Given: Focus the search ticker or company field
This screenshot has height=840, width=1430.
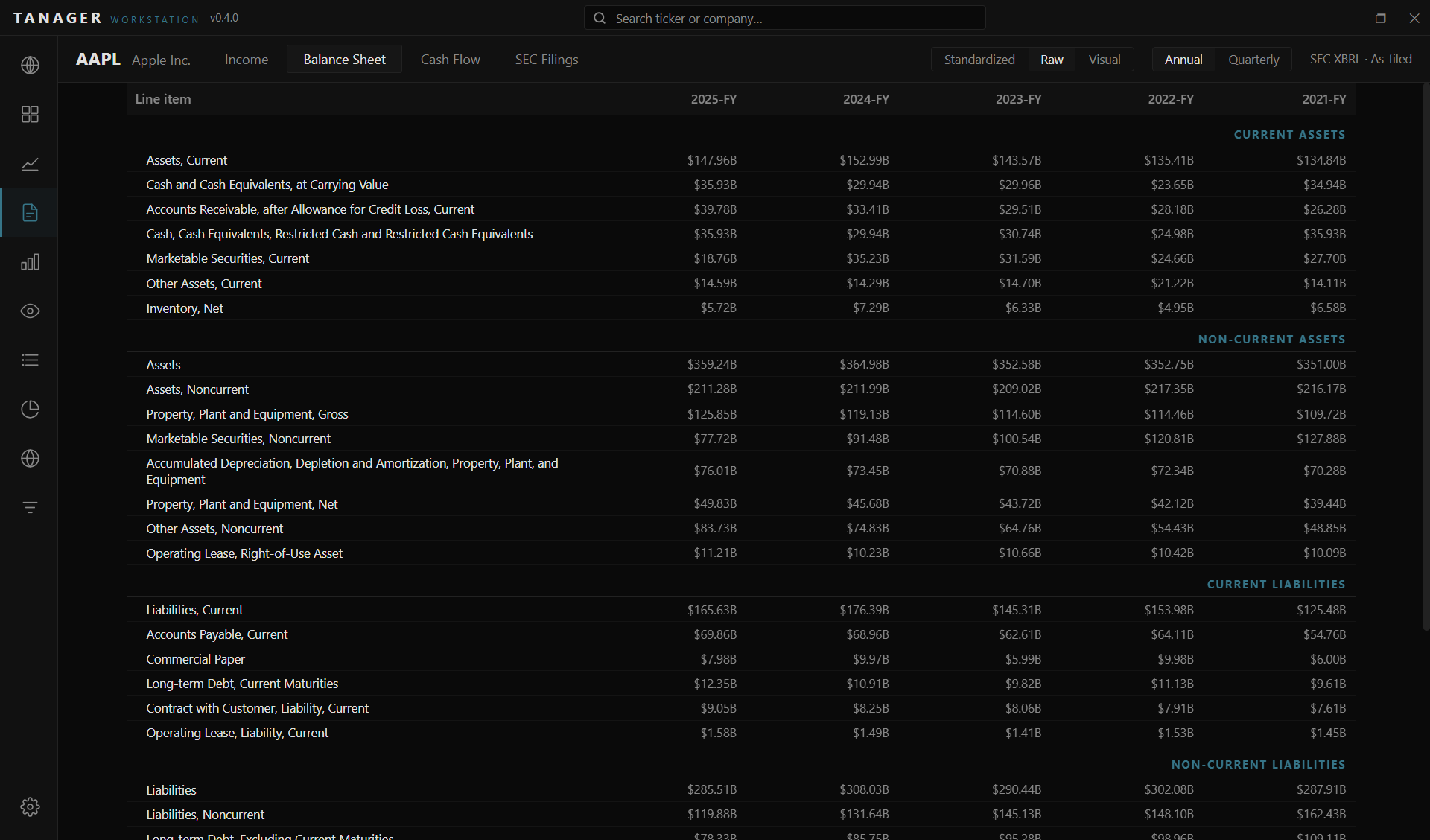Looking at the screenshot, I should pos(785,18).
